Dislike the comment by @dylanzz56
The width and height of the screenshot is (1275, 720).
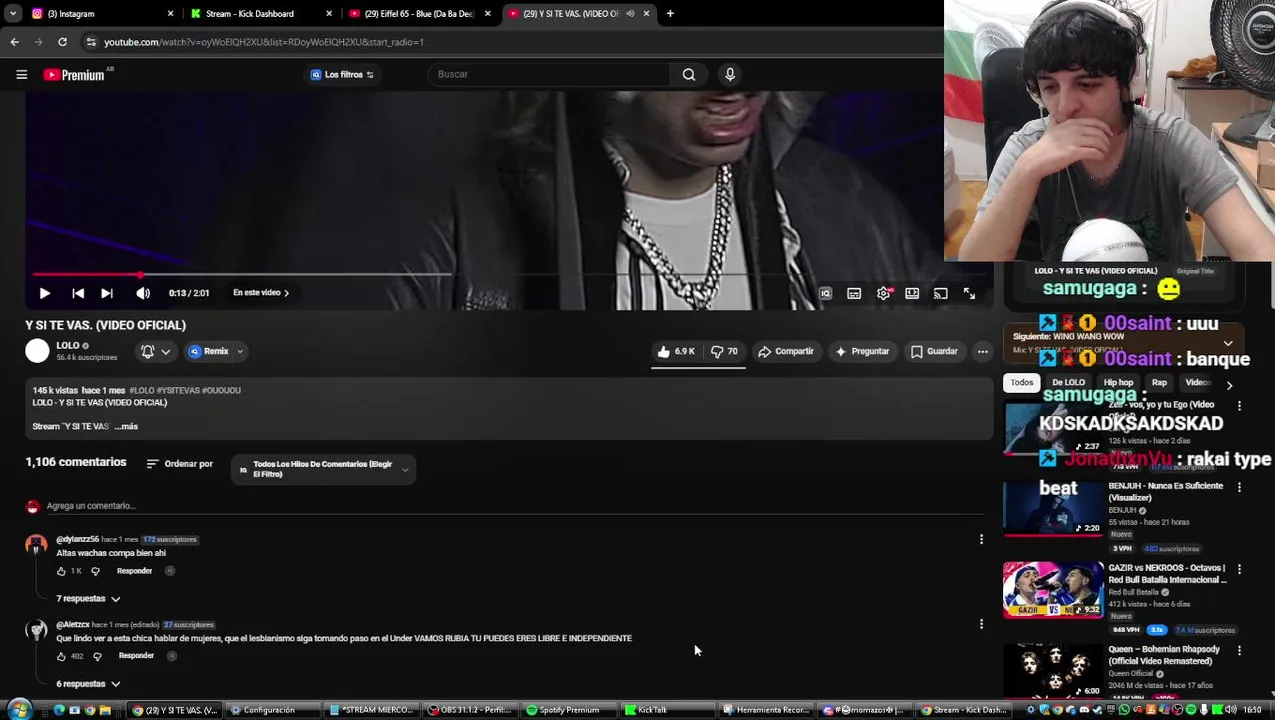(x=96, y=571)
